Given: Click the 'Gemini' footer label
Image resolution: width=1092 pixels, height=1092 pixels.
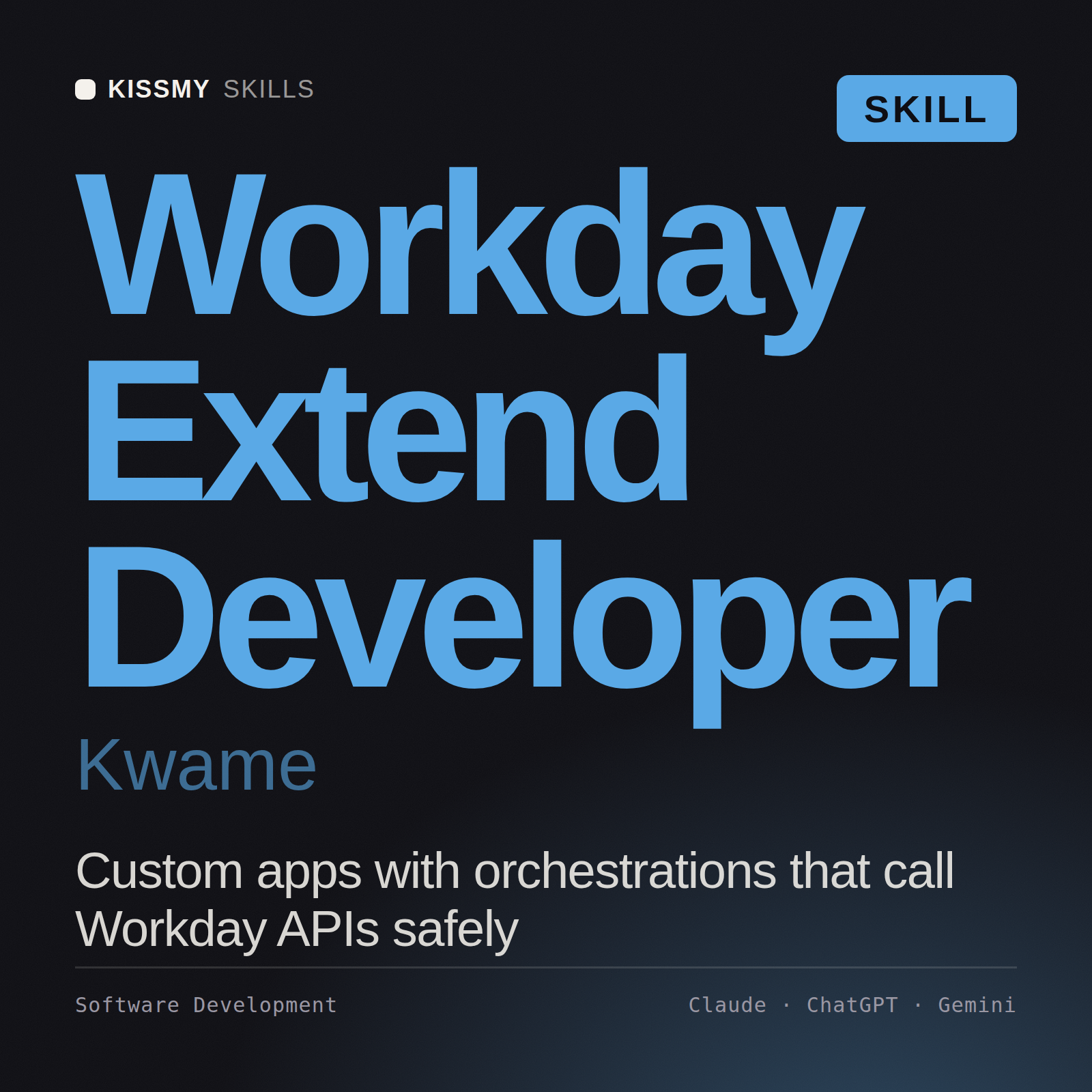Looking at the screenshot, I should pyautogui.click(x=977, y=1005).
